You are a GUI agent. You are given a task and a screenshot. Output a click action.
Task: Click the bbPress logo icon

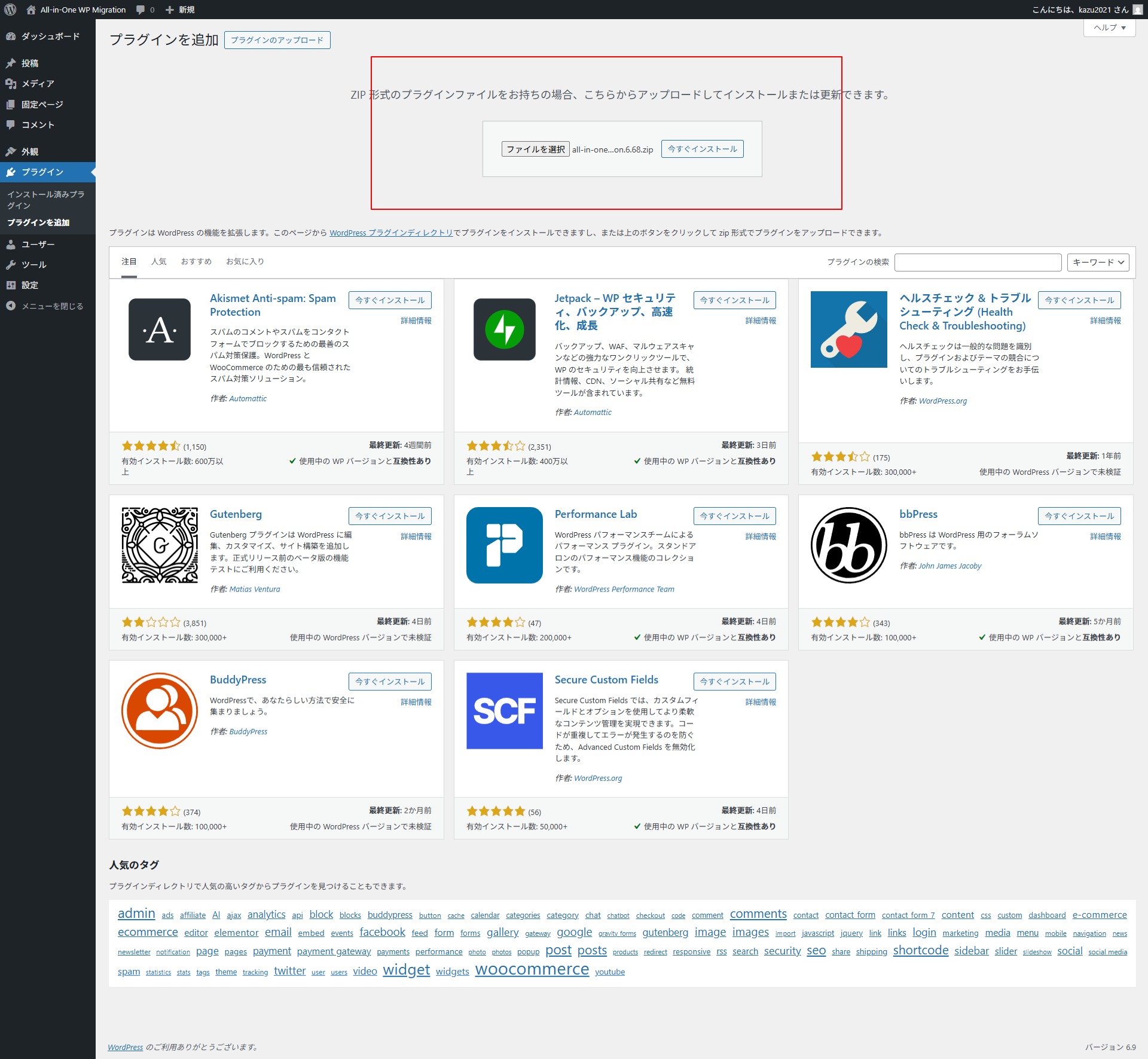848,545
